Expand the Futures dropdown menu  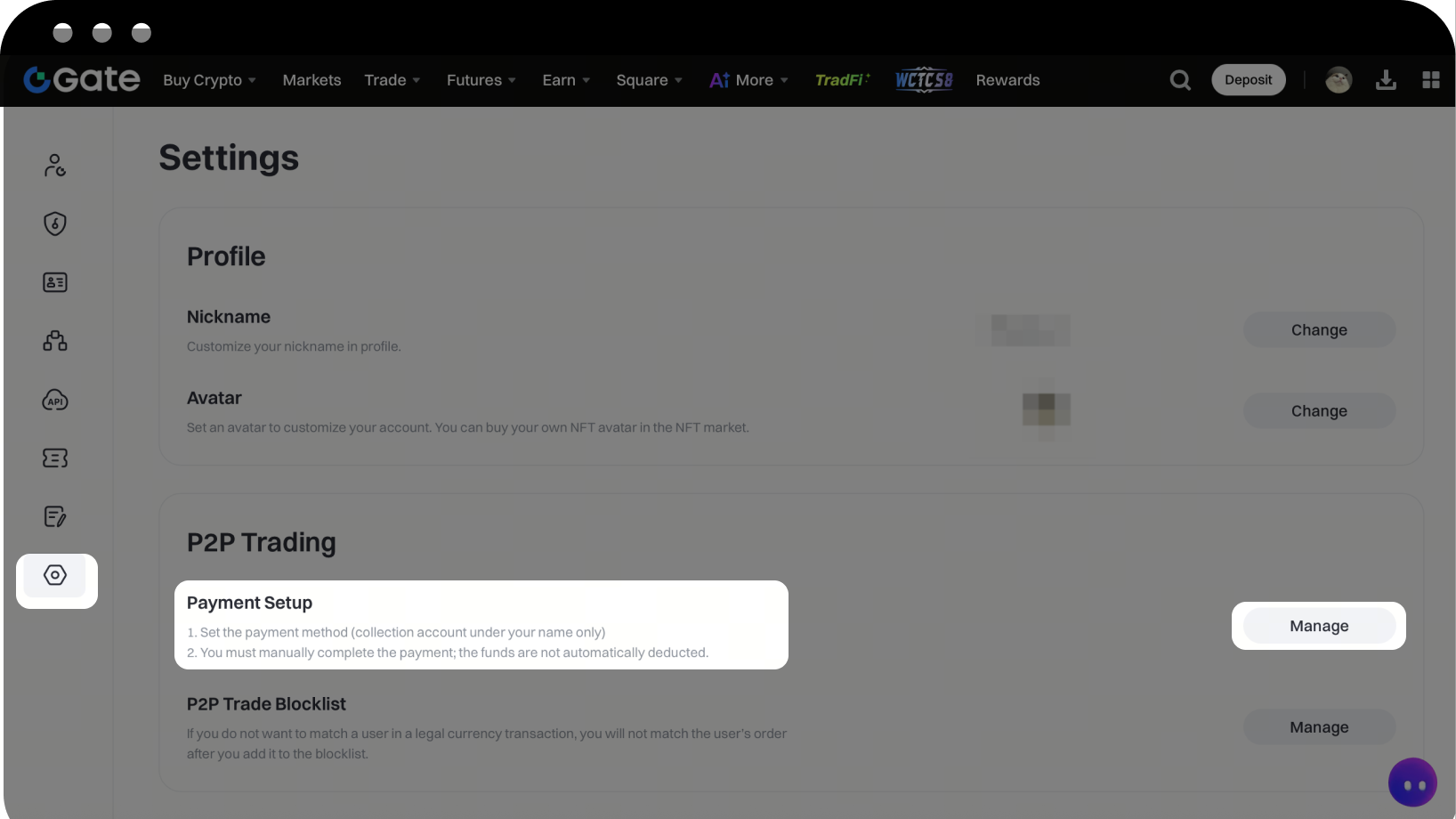point(481,80)
